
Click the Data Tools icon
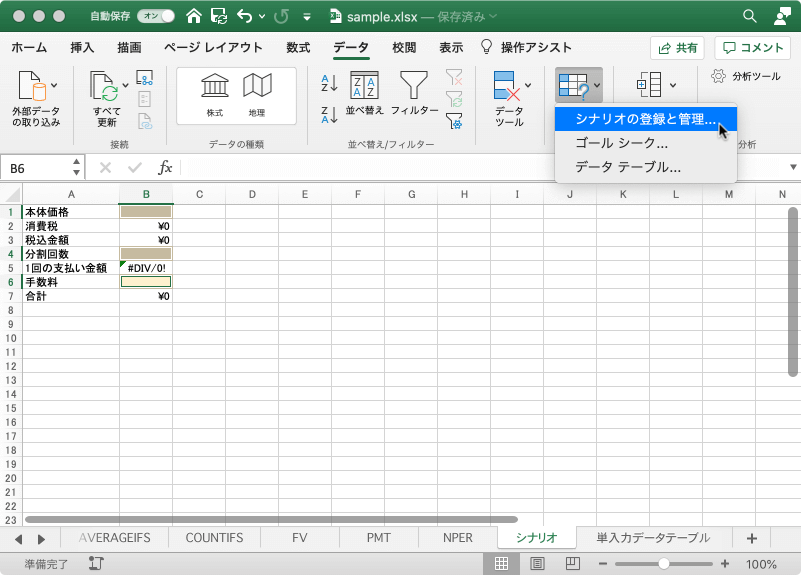(506, 85)
